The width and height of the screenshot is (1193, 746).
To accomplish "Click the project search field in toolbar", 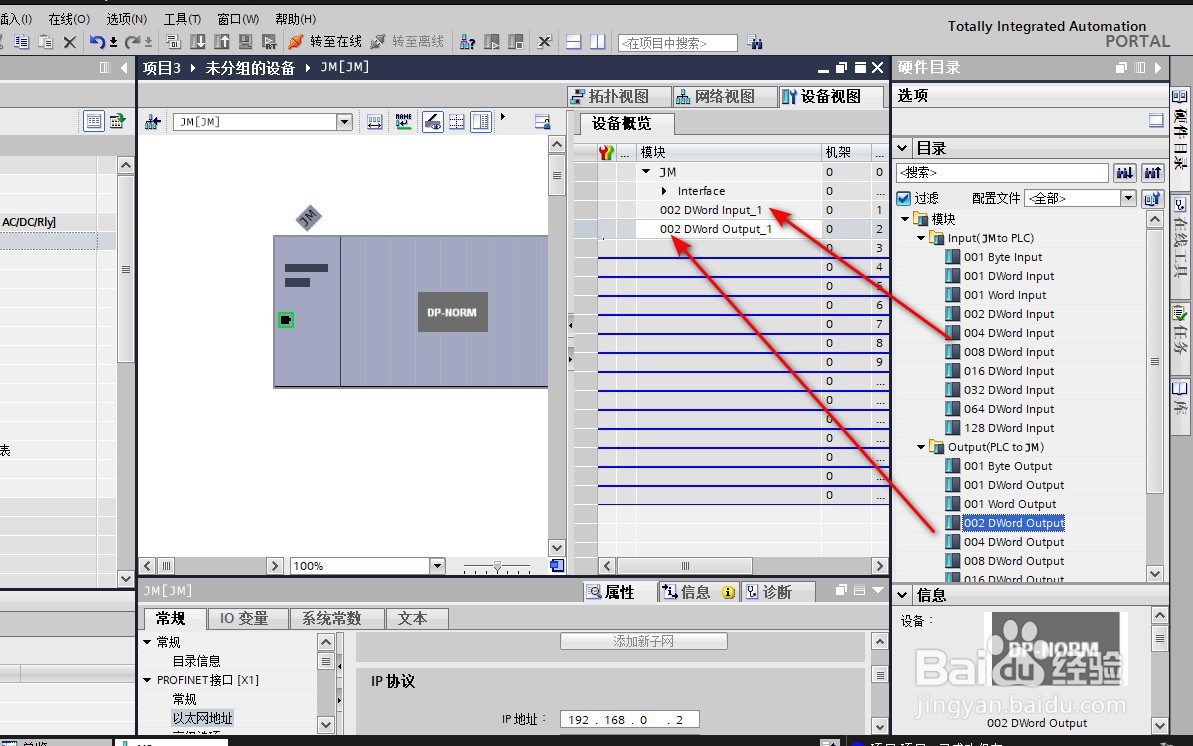I will (678, 43).
